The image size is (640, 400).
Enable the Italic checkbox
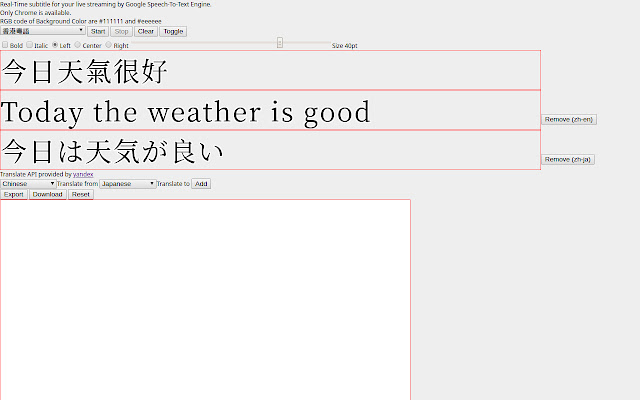click(29, 44)
